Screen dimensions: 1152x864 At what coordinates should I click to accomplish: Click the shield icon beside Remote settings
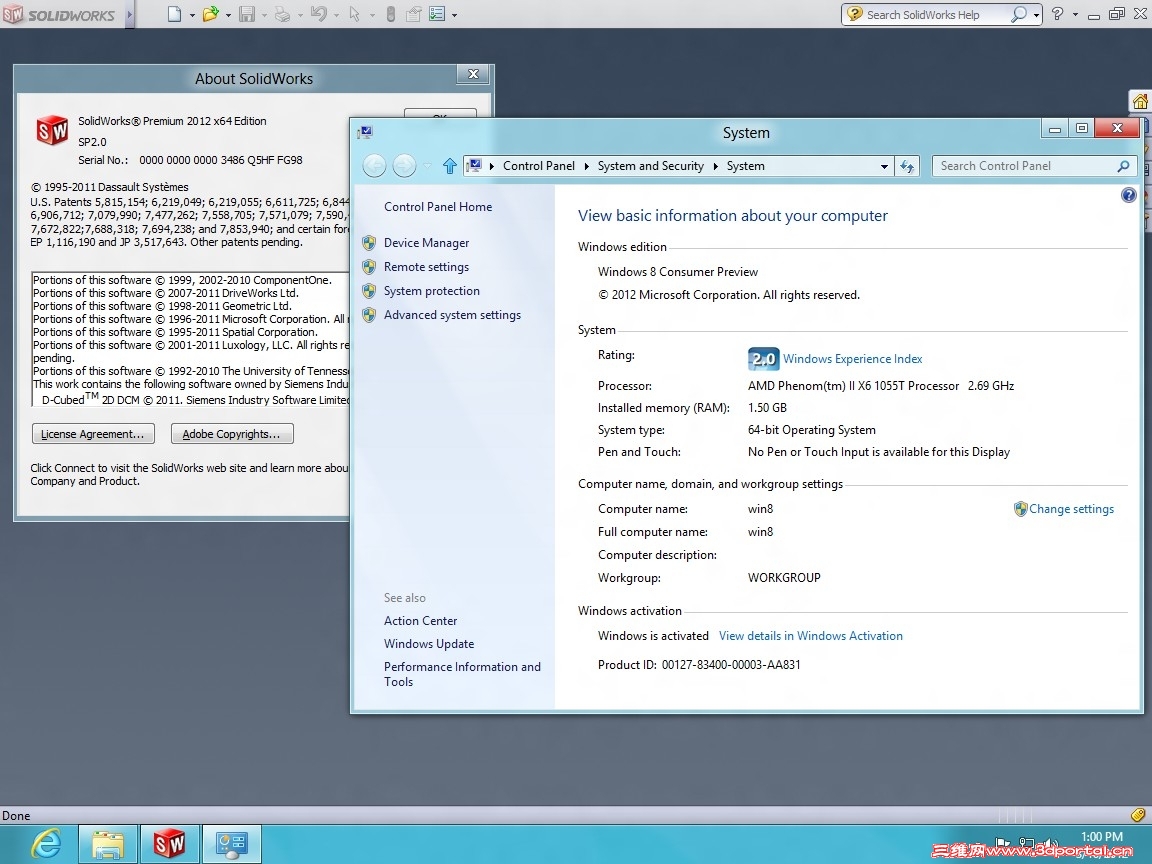click(369, 267)
